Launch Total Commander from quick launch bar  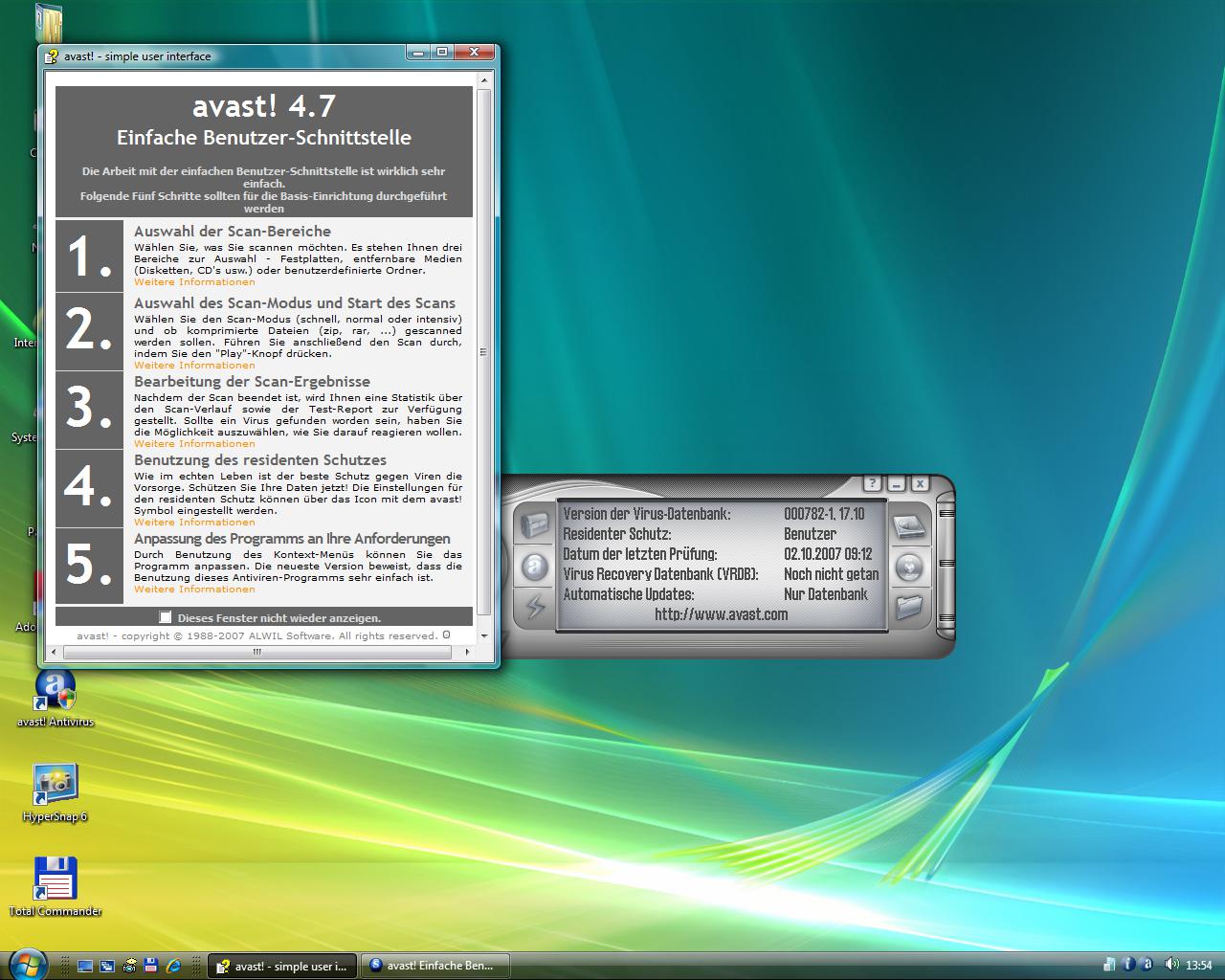click(x=151, y=966)
